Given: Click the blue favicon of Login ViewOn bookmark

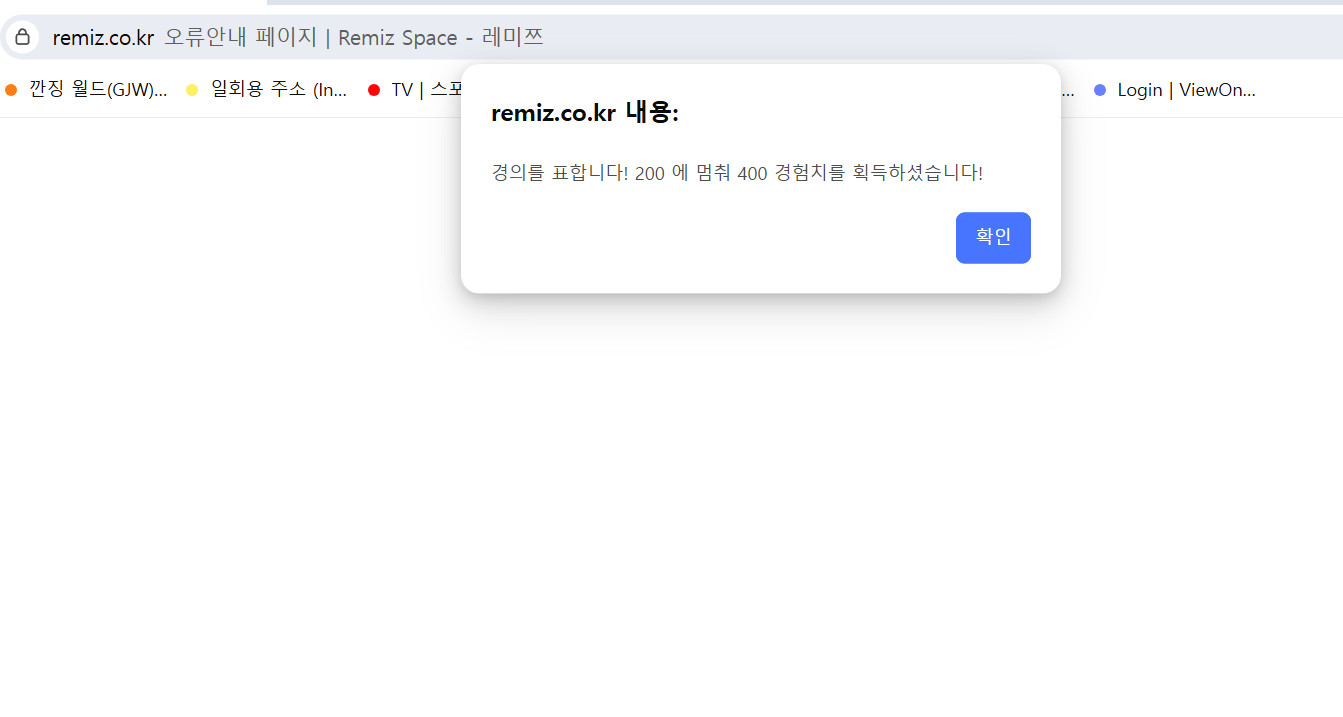Looking at the screenshot, I should click(x=1100, y=90).
